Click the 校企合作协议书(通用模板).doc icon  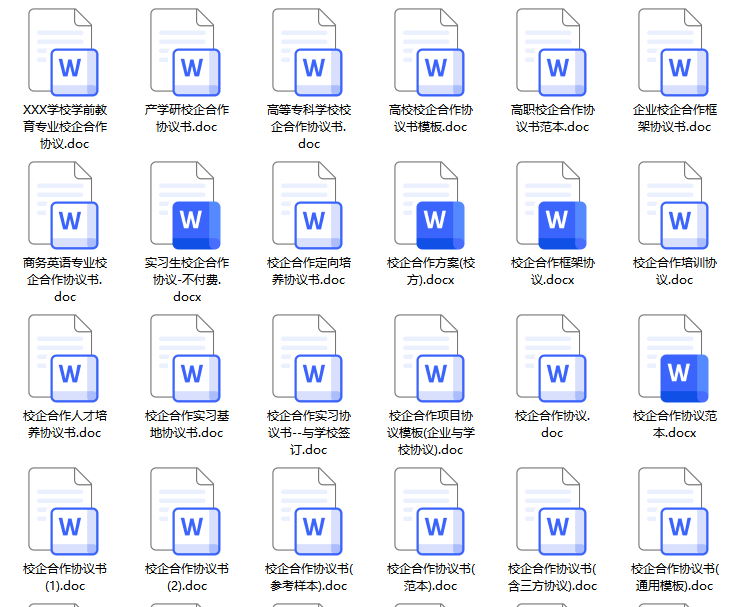tap(673, 511)
